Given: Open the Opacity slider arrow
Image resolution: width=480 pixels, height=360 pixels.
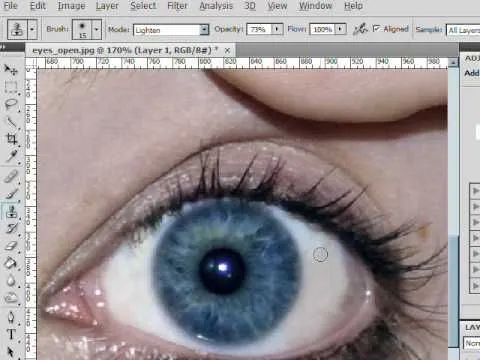Looking at the screenshot, I should (277, 29).
